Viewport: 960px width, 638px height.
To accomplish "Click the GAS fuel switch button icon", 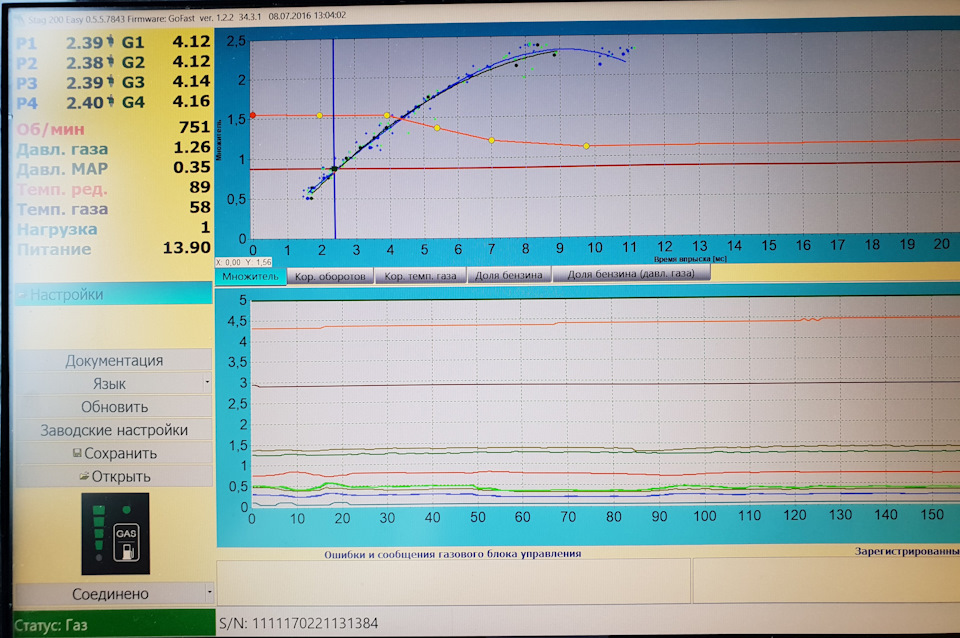I will pyautogui.click(x=126, y=542).
